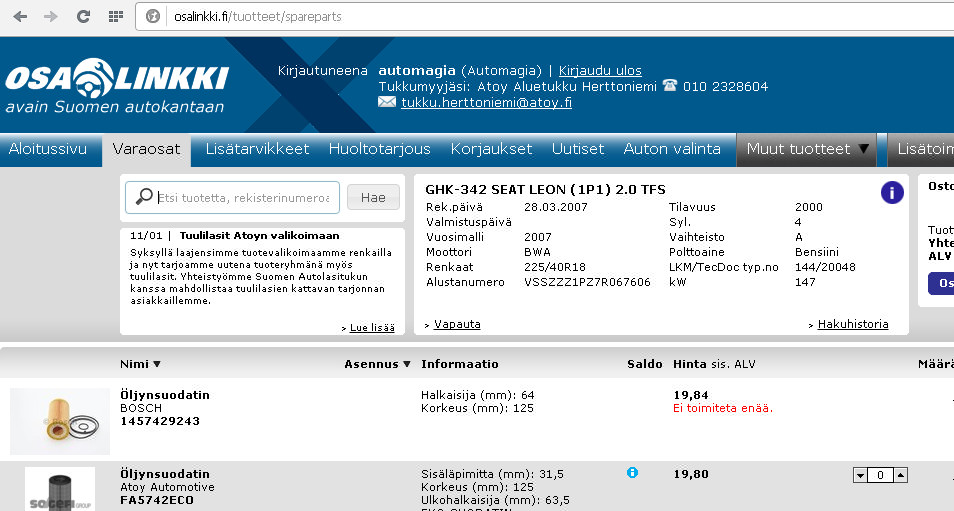Click the Informaatio column header
954x511 pixels.
(x=459, y=364)
